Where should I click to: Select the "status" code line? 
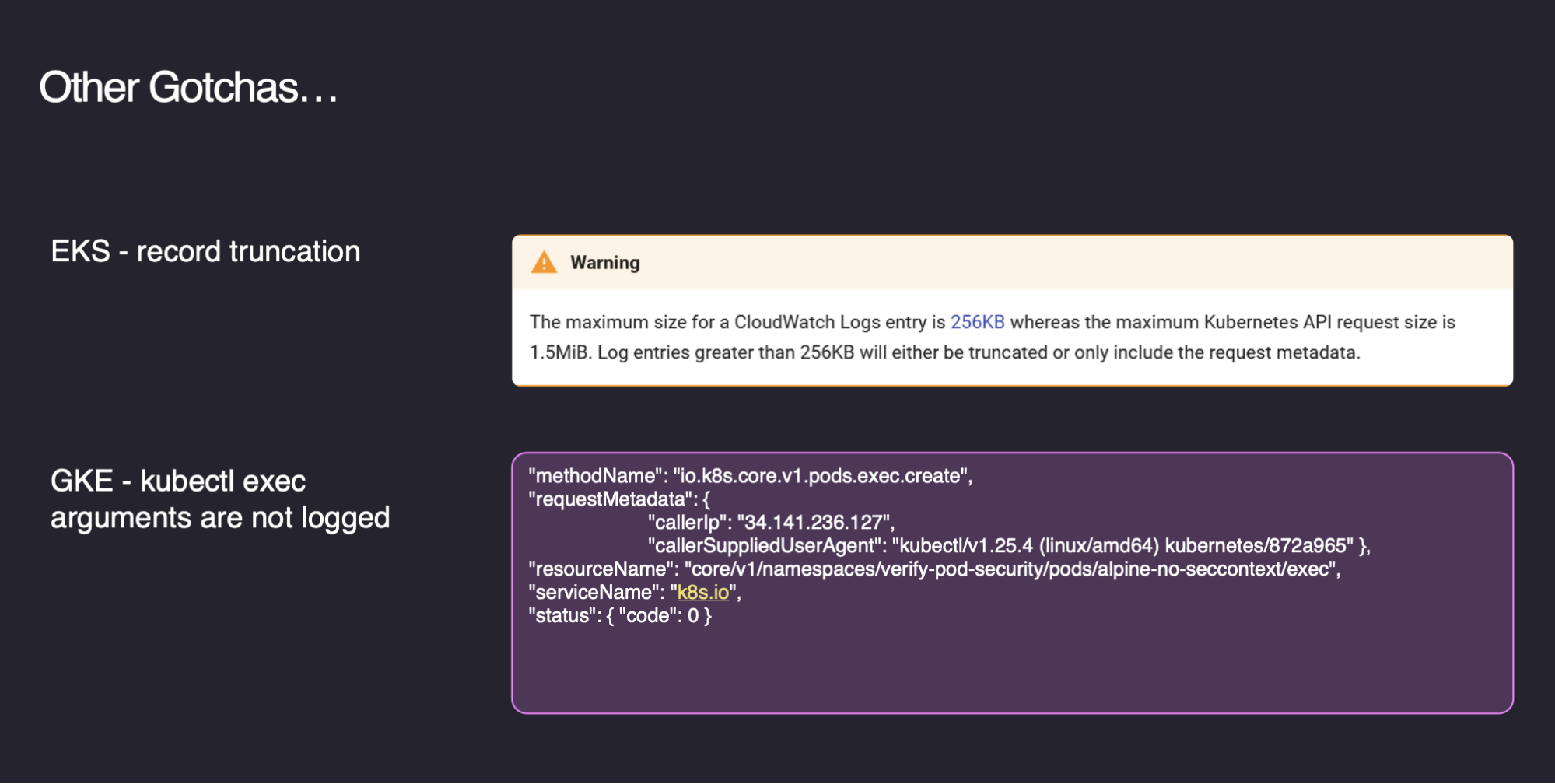tap(619, 616)
